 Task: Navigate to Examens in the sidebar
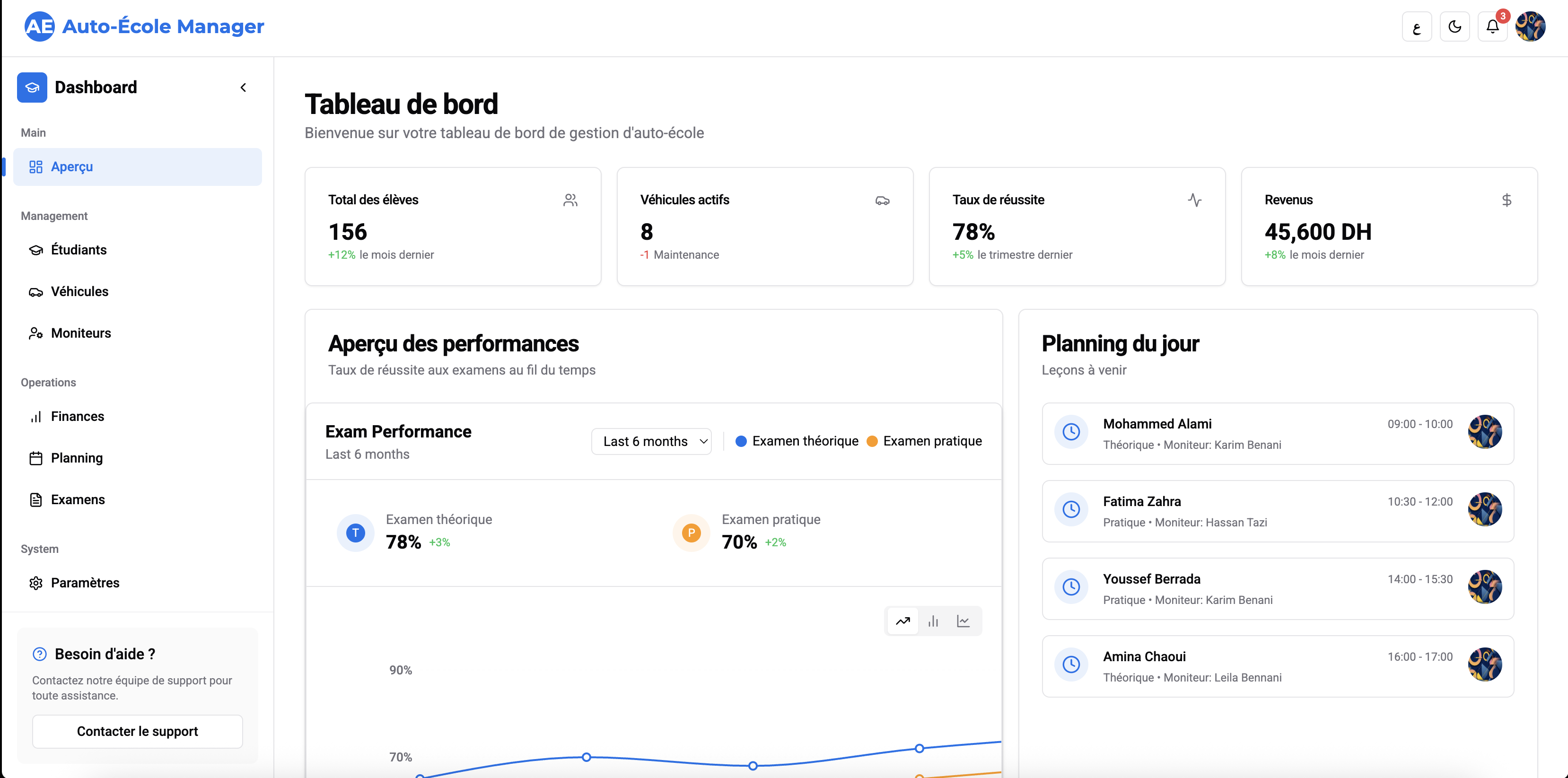[x=78, y=499]
